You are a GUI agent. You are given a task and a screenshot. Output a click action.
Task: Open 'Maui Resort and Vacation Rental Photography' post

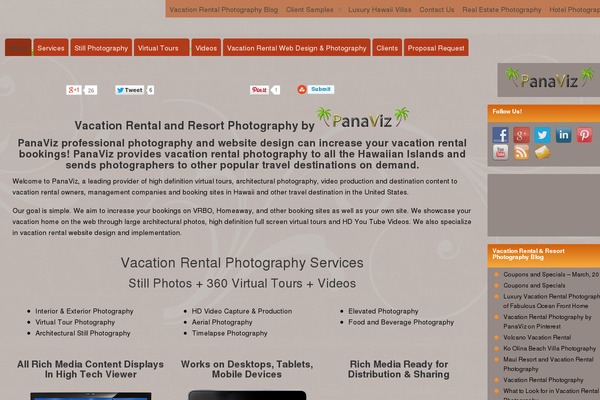548,364
